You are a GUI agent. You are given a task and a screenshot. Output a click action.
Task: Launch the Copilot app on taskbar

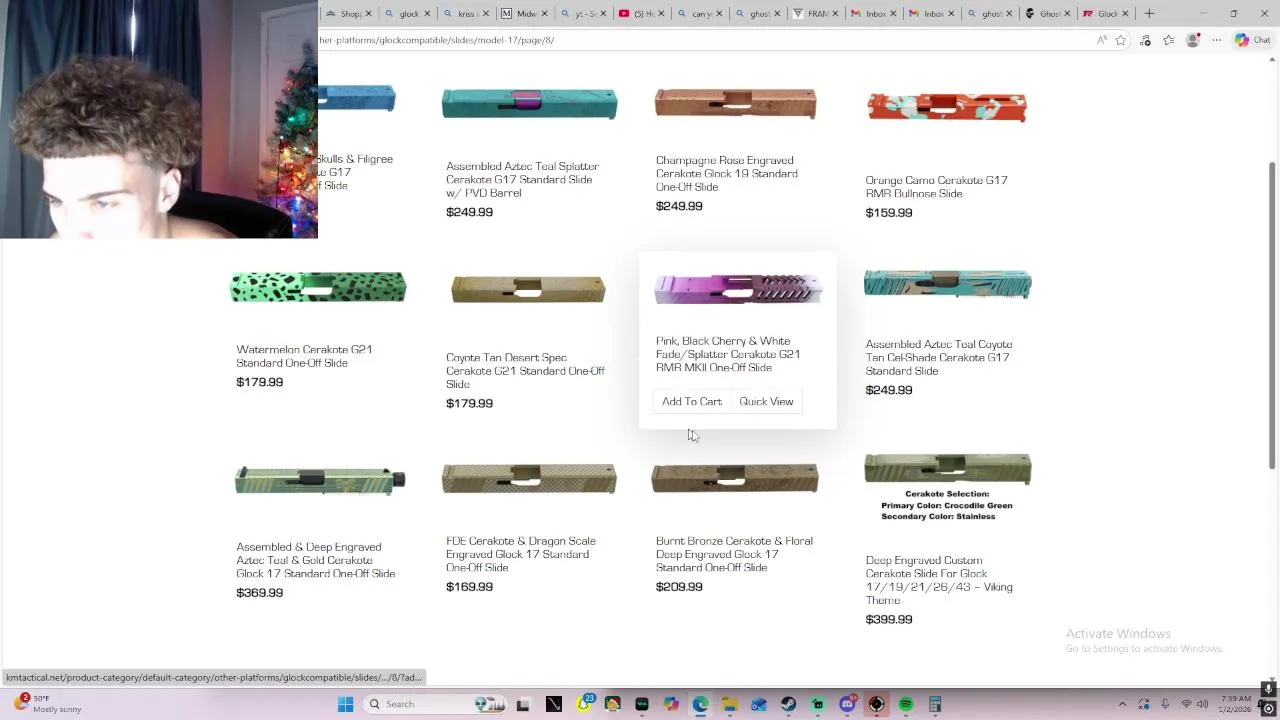[x=671, y=704]
